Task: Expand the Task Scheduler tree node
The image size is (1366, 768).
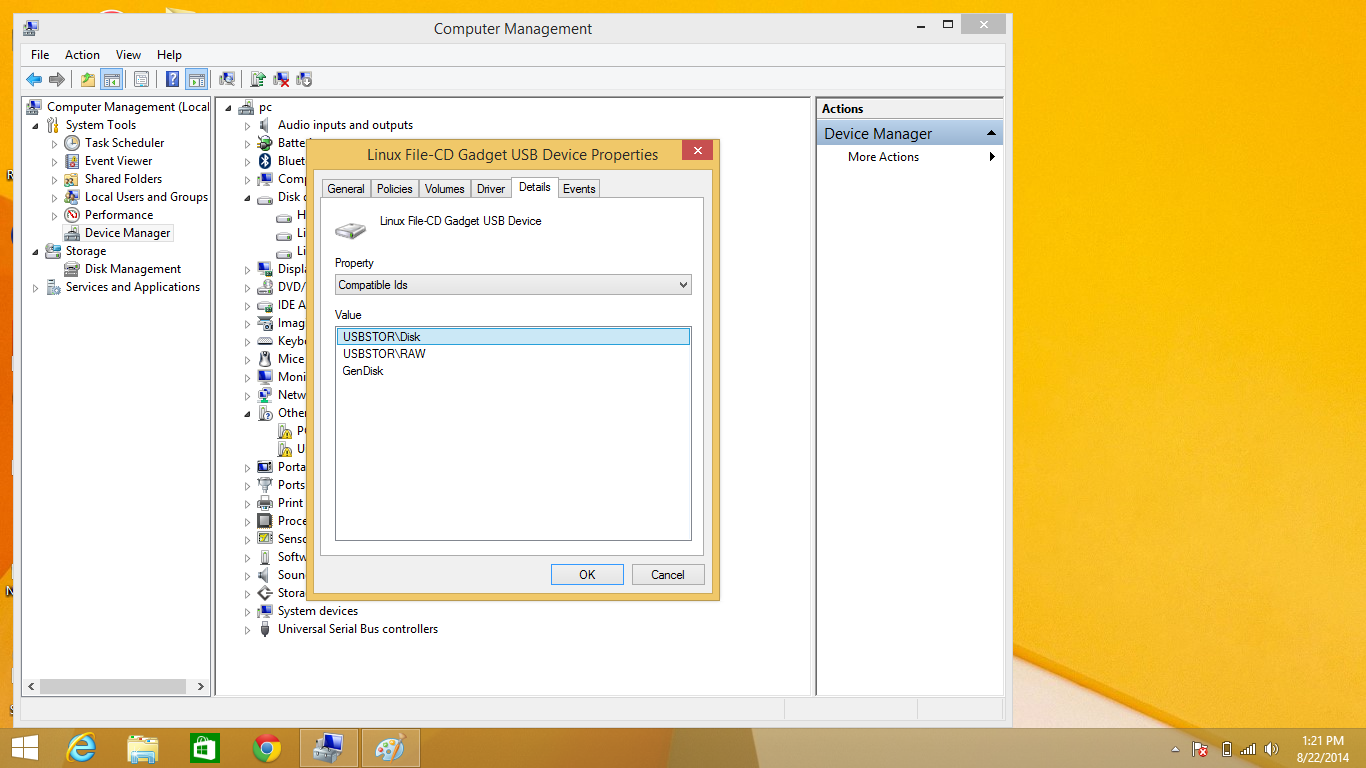Action: coord(55,144)
